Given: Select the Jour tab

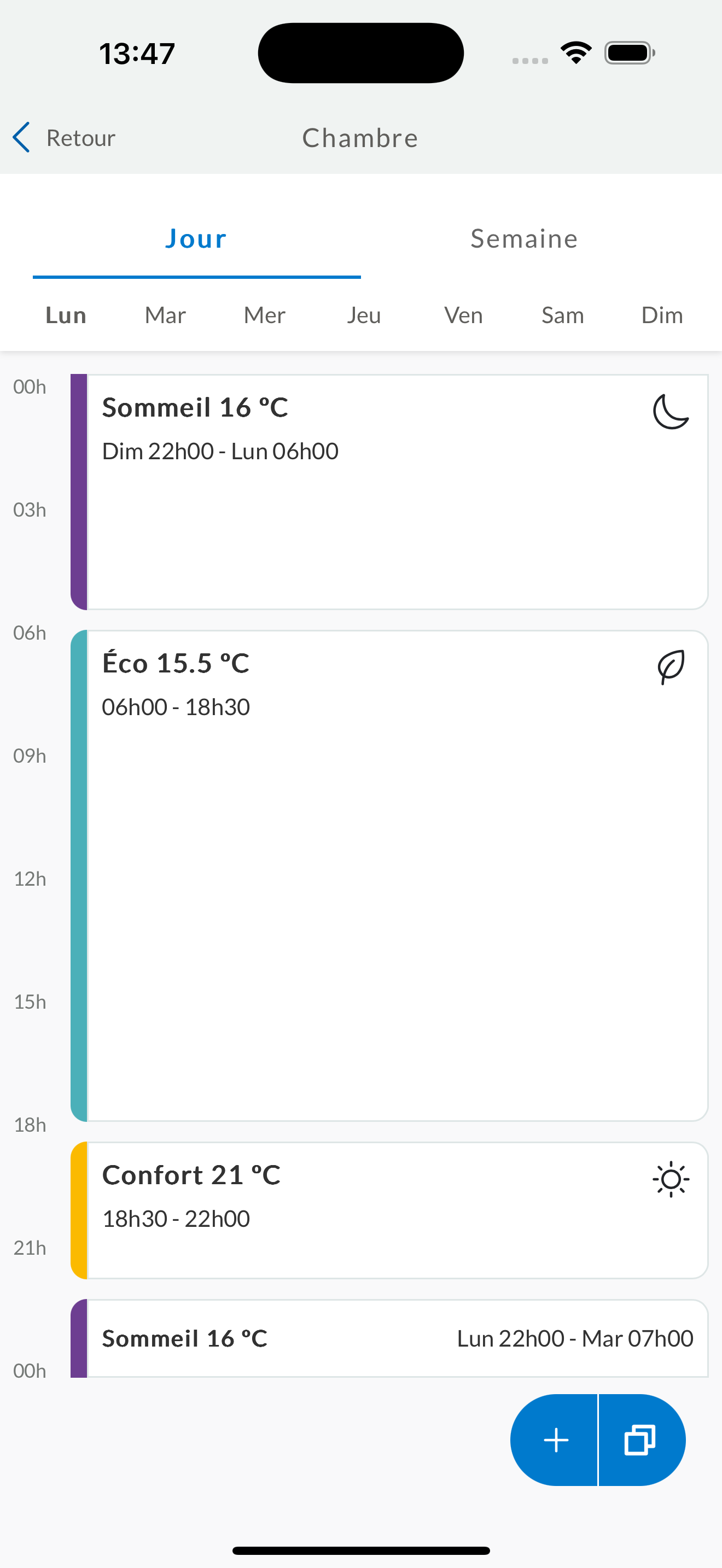Looking at the screenshot, I should pos(196,238).
